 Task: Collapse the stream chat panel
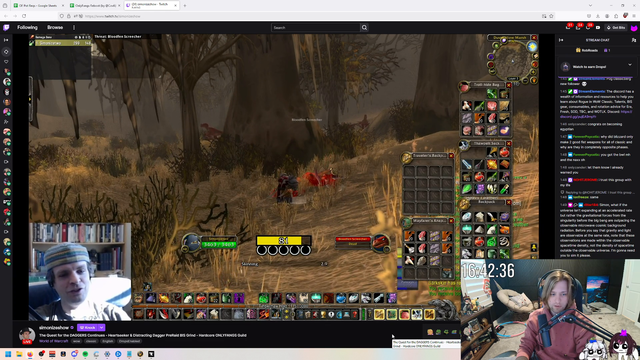561,40
